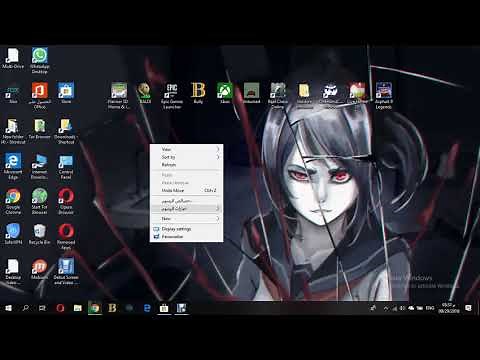Viewport: 480px width, 360px height.
Task: Select the New folder (4) - Shortcut icon
Action: click(13, 131)
